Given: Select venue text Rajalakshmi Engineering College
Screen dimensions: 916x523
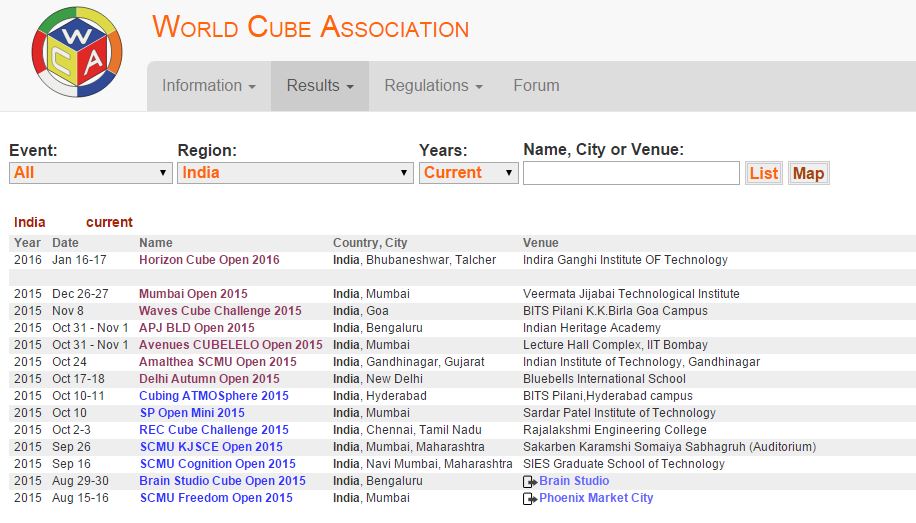Looking at the screenshot, I should (615, 430).
